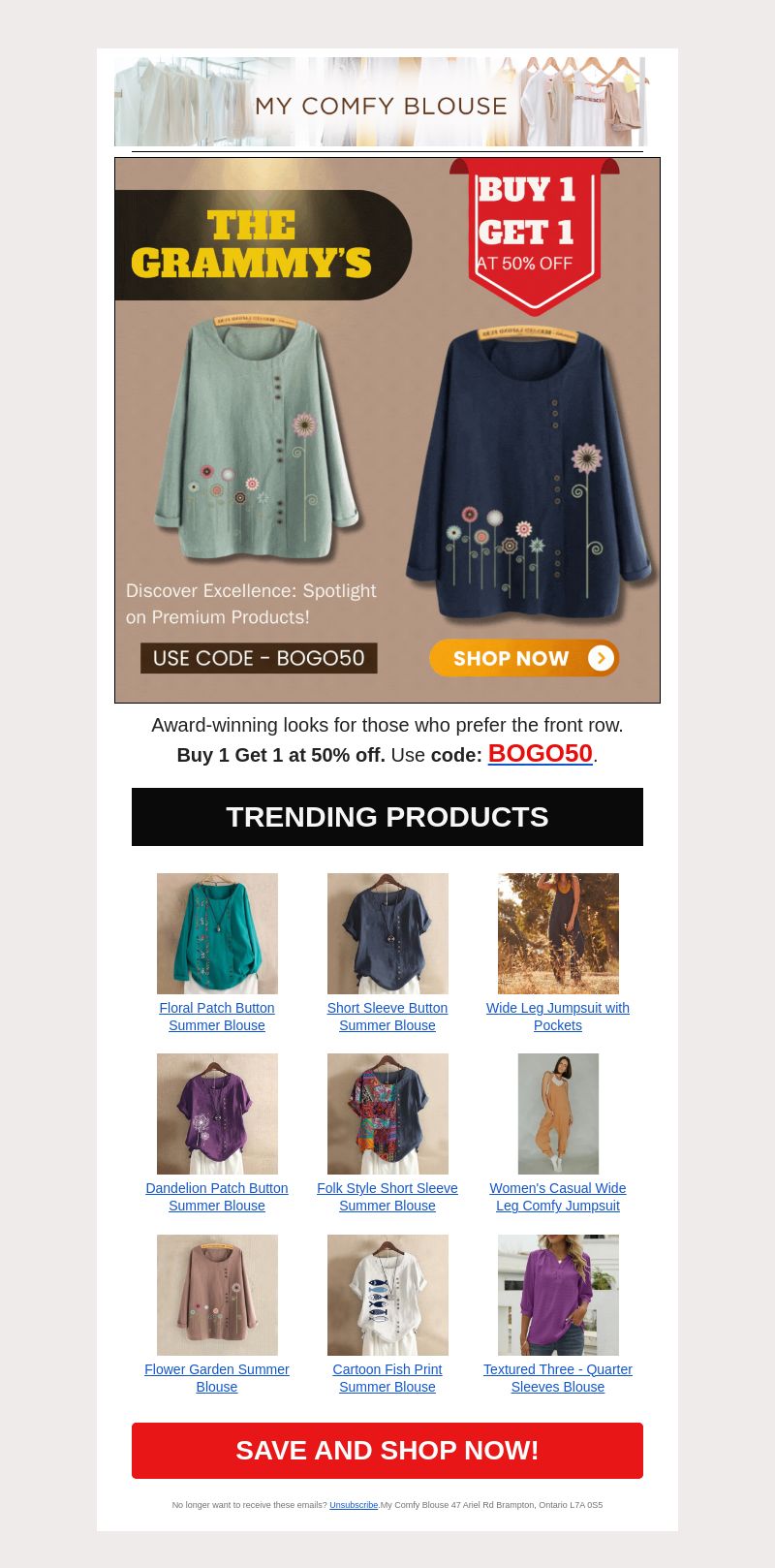
Task: Open the Wide Leg Jumpsuit thumbnail
Action: (558, 933)
